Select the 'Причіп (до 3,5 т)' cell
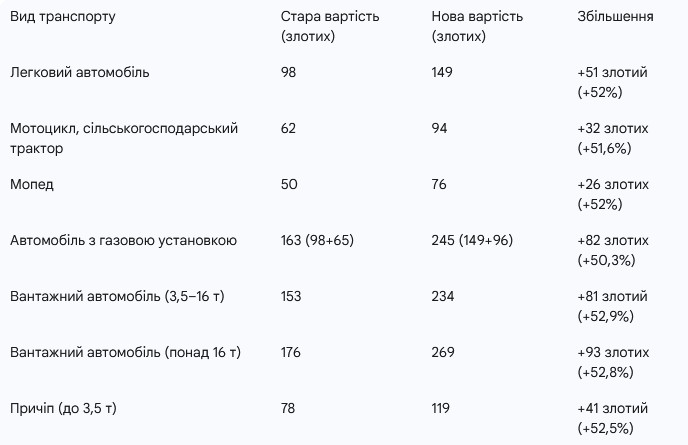 (63, 408)
